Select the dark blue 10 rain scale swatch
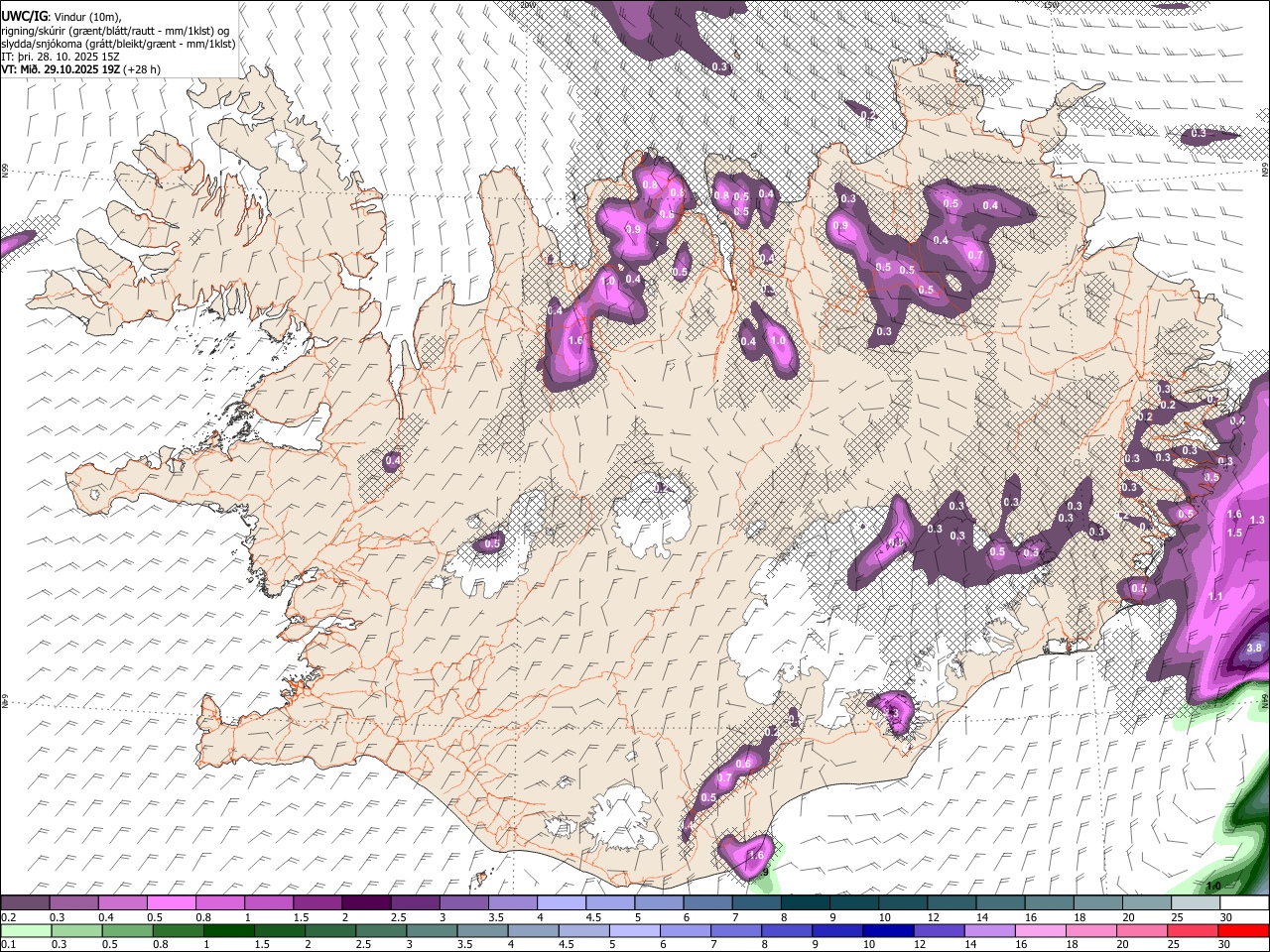 (886, 931)
